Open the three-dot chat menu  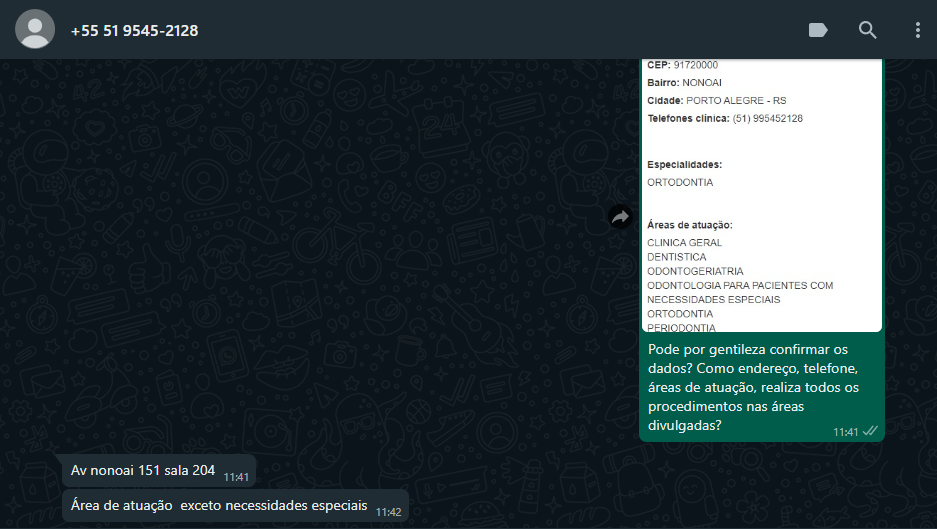917,30
